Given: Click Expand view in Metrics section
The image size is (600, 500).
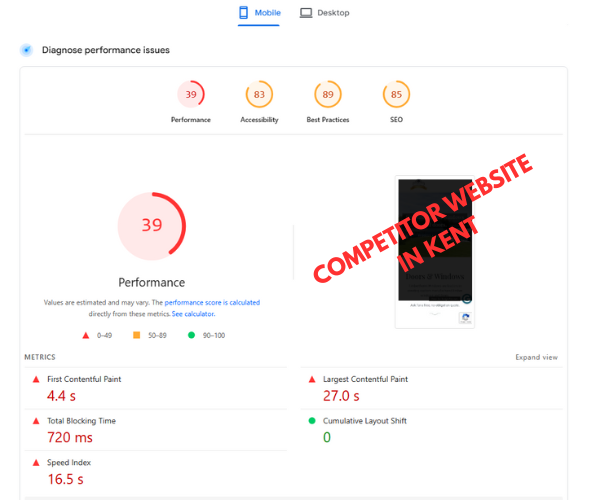Looking at the screenshot, I should coord(536,357).
